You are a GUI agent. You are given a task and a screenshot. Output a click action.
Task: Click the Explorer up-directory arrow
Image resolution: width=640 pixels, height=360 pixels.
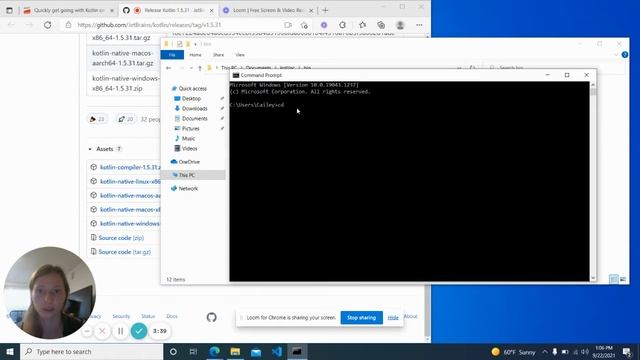tap(200, 68)
